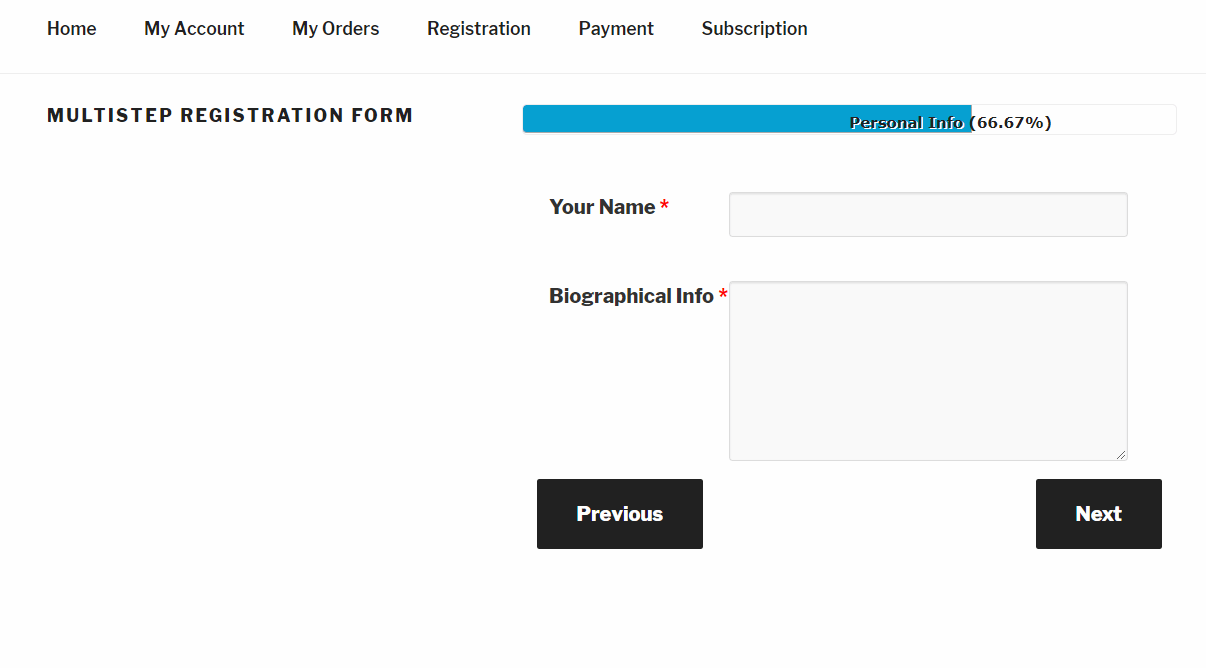Click the Personal Info progress label
1206x668 pixels.
(x=906, y=123)
